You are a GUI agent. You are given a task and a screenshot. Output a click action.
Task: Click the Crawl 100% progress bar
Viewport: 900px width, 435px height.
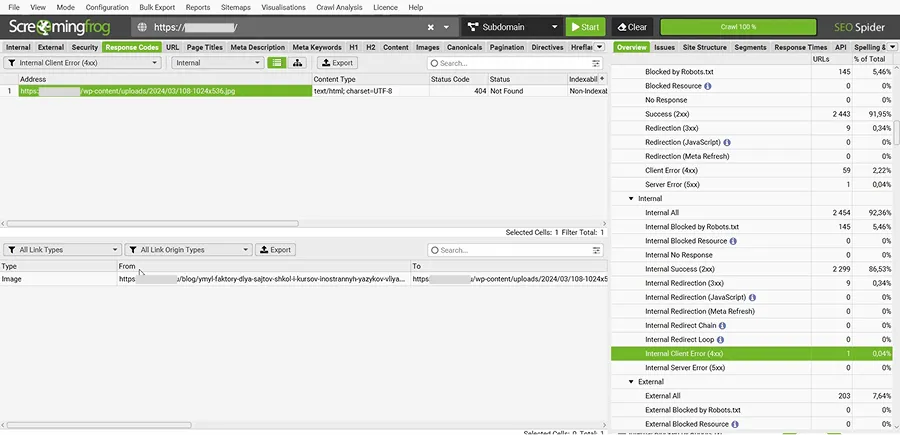(738, 27)
